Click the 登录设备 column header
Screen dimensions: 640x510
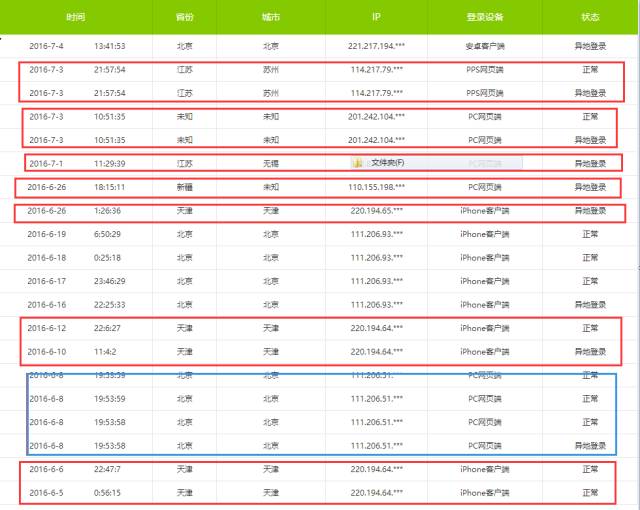(x=485, y=17)
